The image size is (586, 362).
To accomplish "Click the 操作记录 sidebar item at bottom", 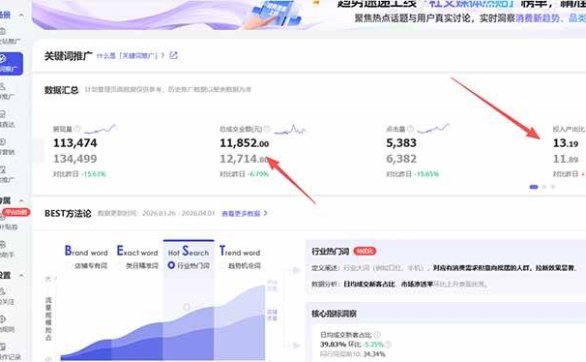I will (9, 352).
